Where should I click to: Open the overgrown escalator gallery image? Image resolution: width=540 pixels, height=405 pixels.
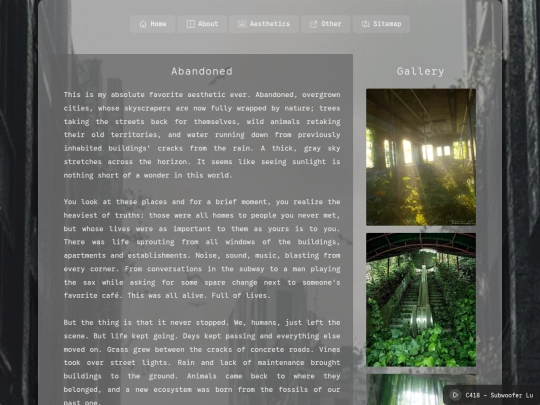click(421, 300)
